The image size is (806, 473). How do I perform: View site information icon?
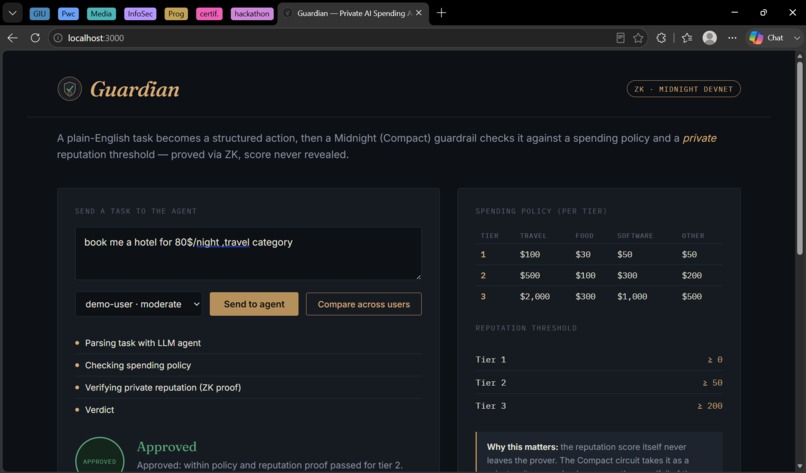tap(58, 38)
